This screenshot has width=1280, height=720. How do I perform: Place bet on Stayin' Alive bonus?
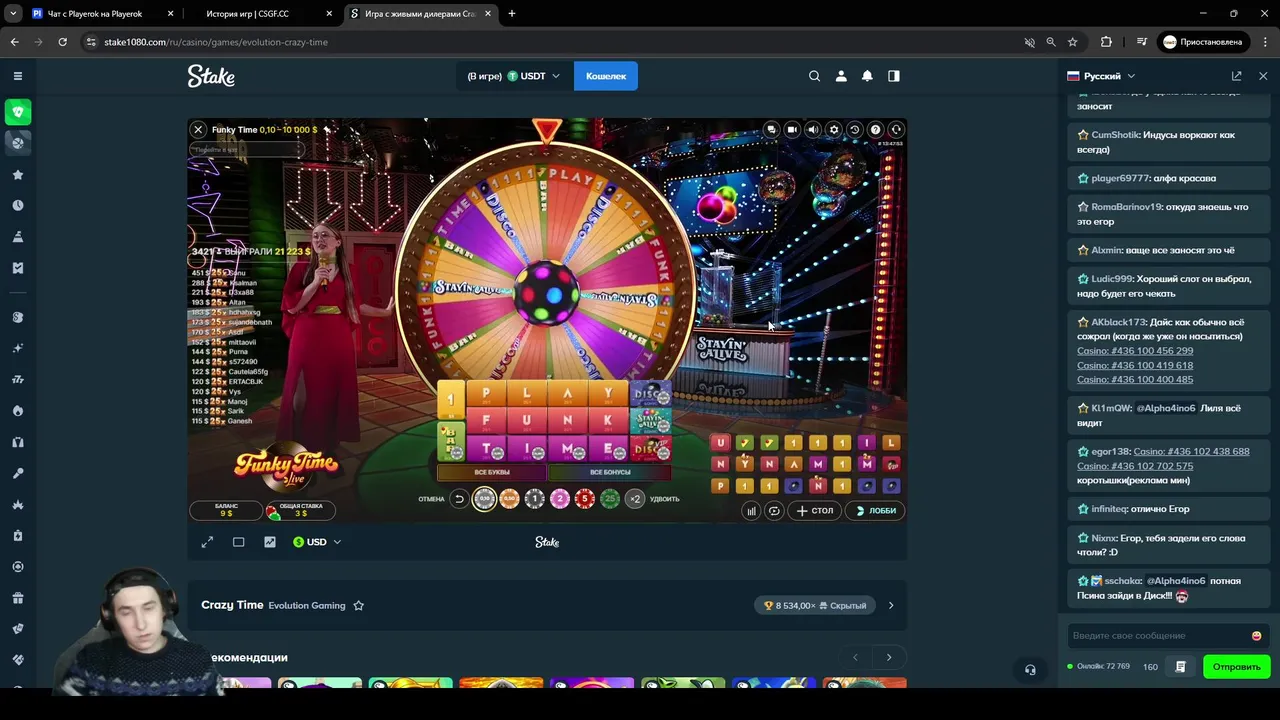pos(651,421)
